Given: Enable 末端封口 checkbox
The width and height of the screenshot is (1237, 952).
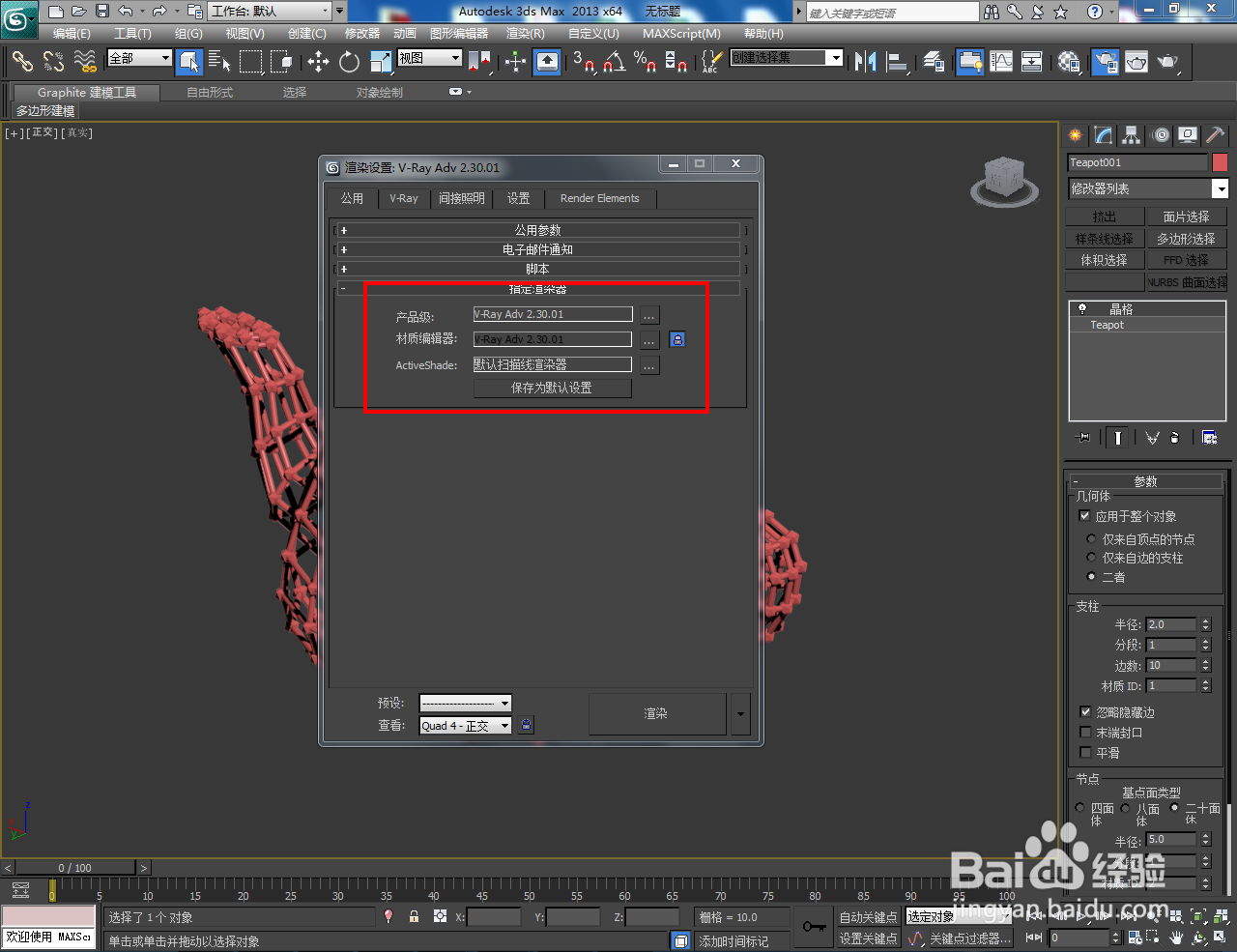Looking at the screenshot, I should coord(1085,732).
